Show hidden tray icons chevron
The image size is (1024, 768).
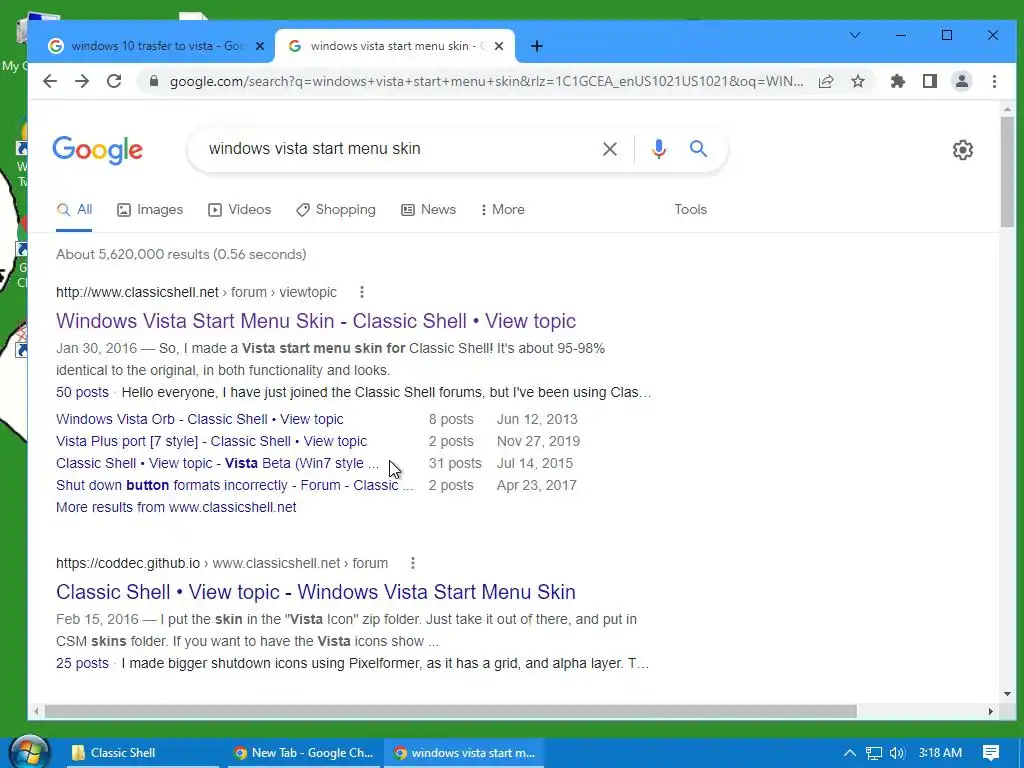(x=850, y=753)
